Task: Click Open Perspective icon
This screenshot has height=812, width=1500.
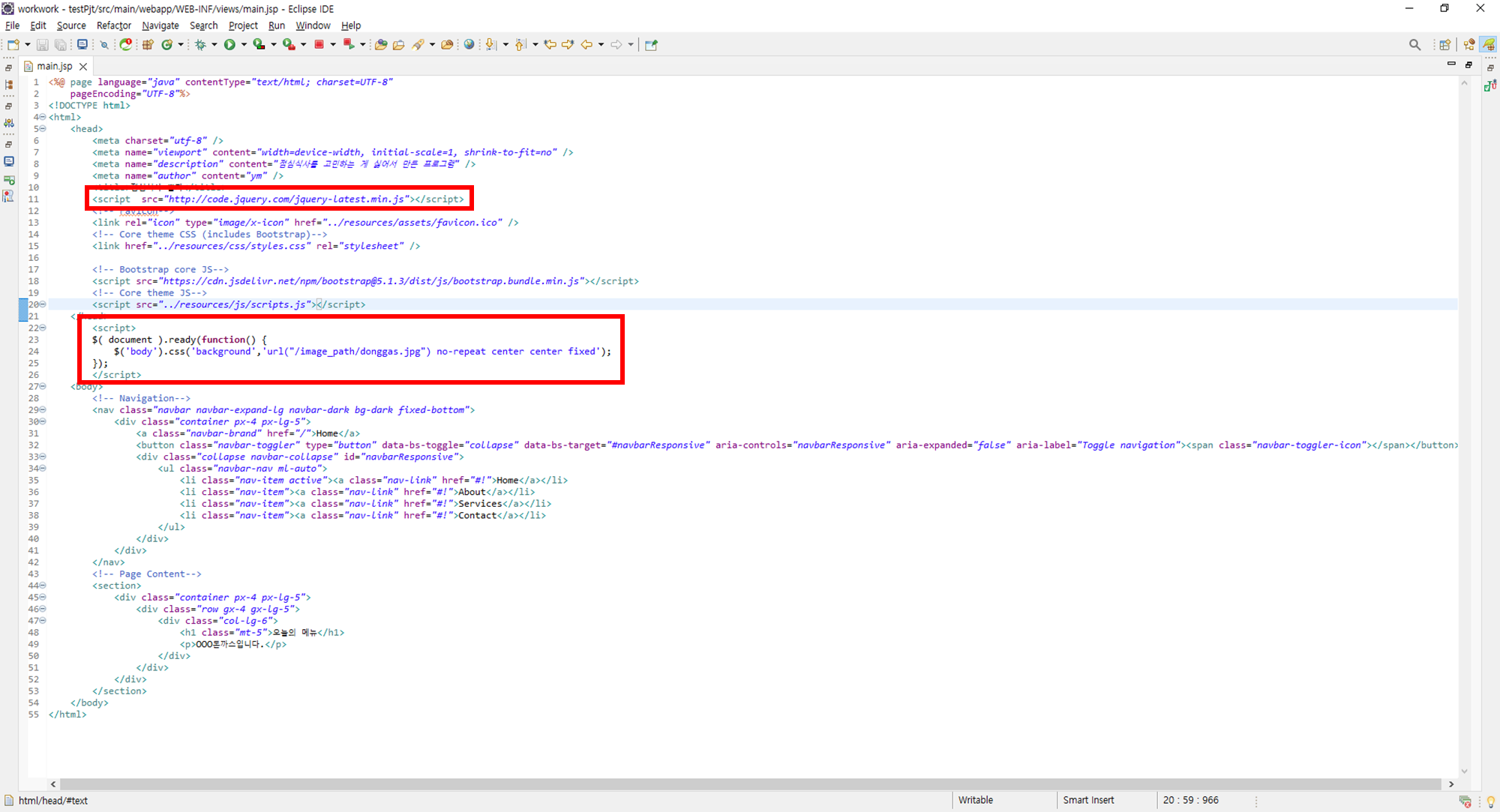Action: pyautogui.click(x=1444, y=45)
